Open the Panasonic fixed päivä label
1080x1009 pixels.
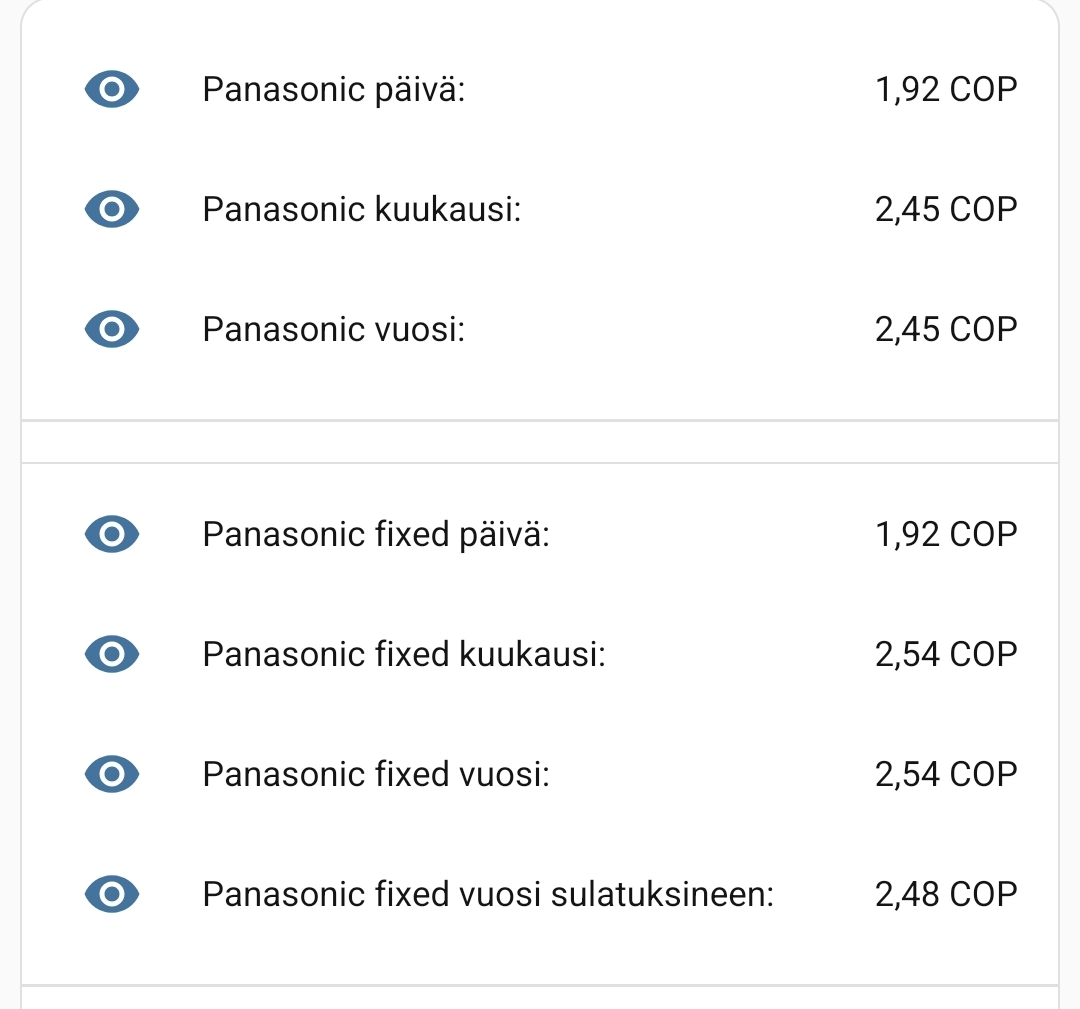pos(376,534)
